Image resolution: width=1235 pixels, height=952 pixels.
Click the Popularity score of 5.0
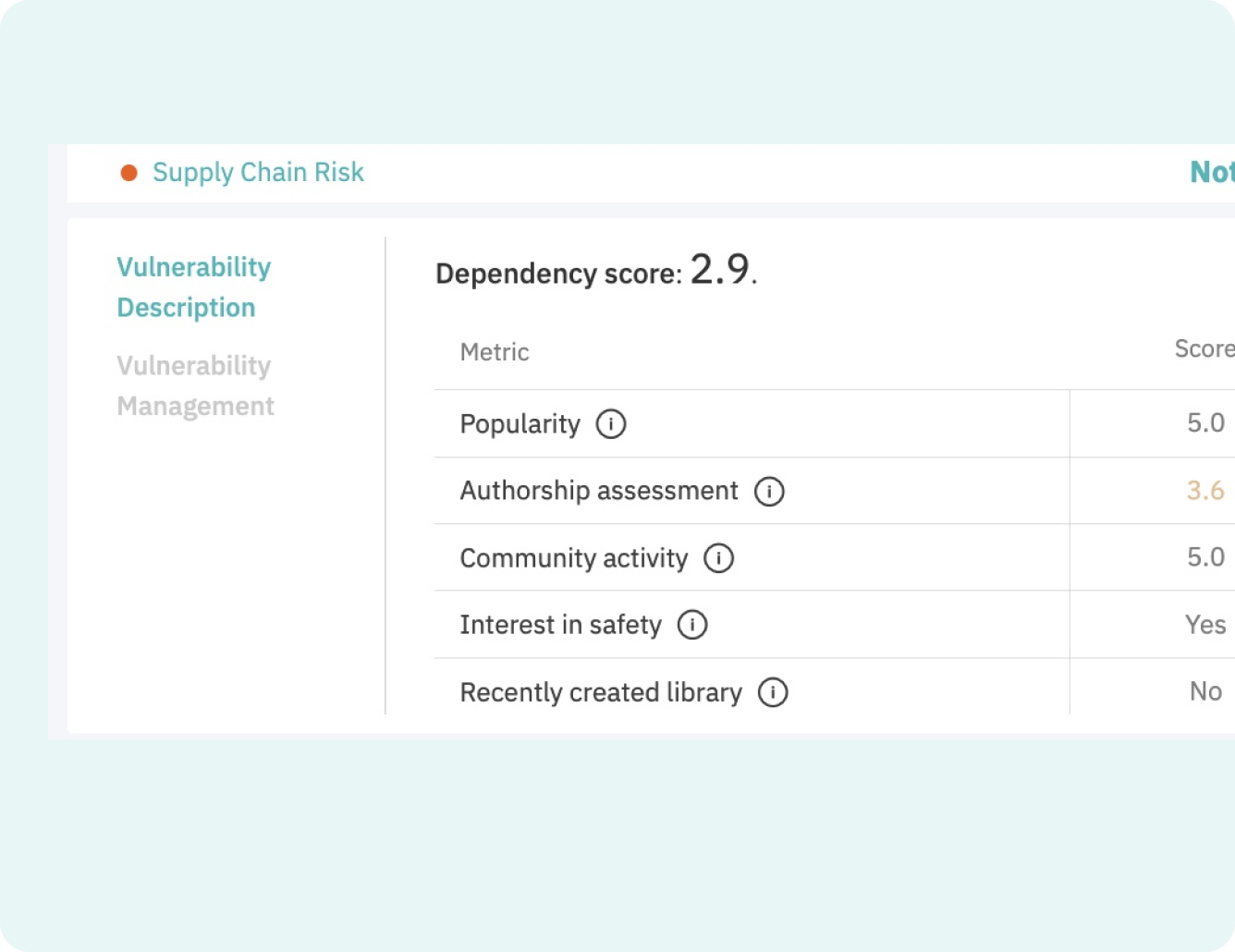(1204, 423)
